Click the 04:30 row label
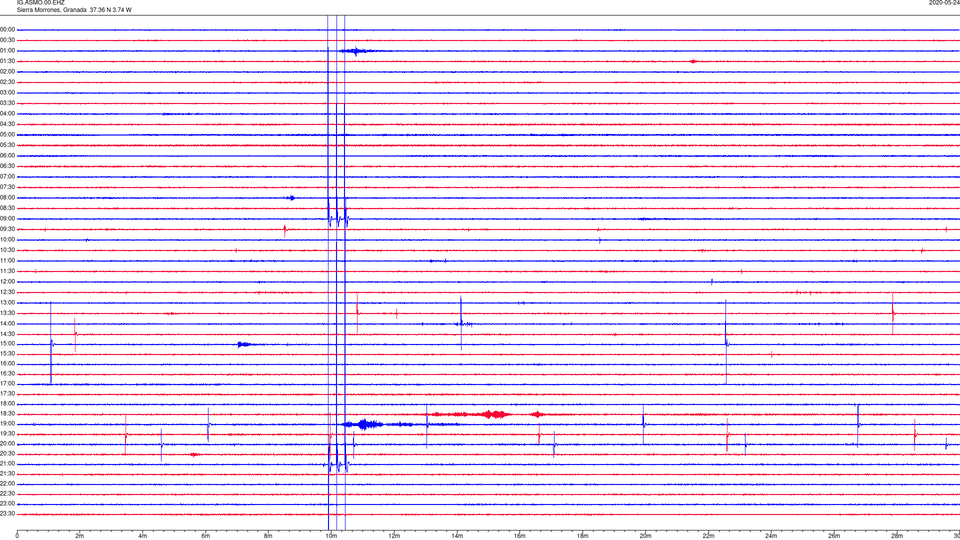 click(x=7, y=124)
